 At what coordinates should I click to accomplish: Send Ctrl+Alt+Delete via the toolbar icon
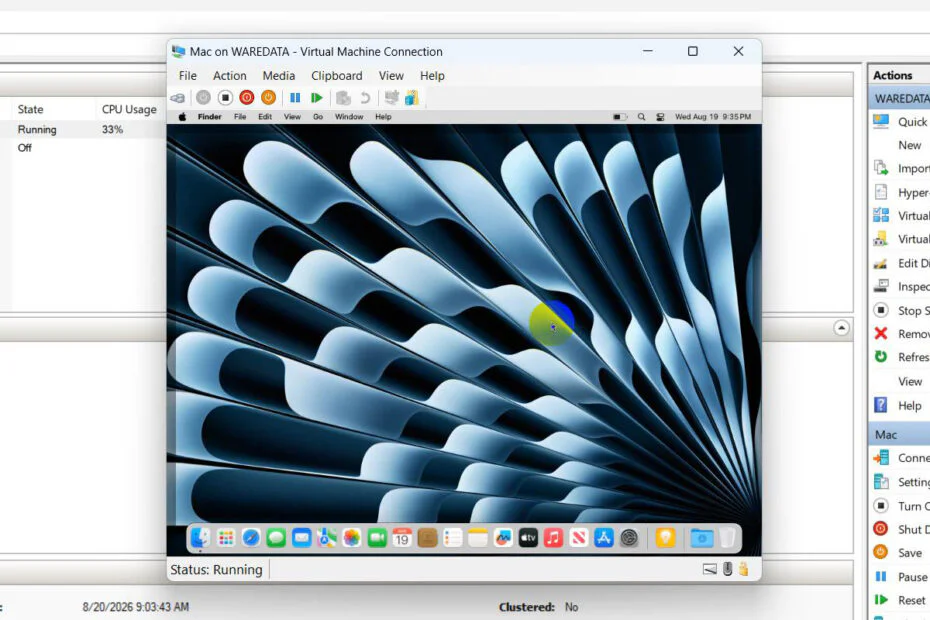click(x=177, y=98)
